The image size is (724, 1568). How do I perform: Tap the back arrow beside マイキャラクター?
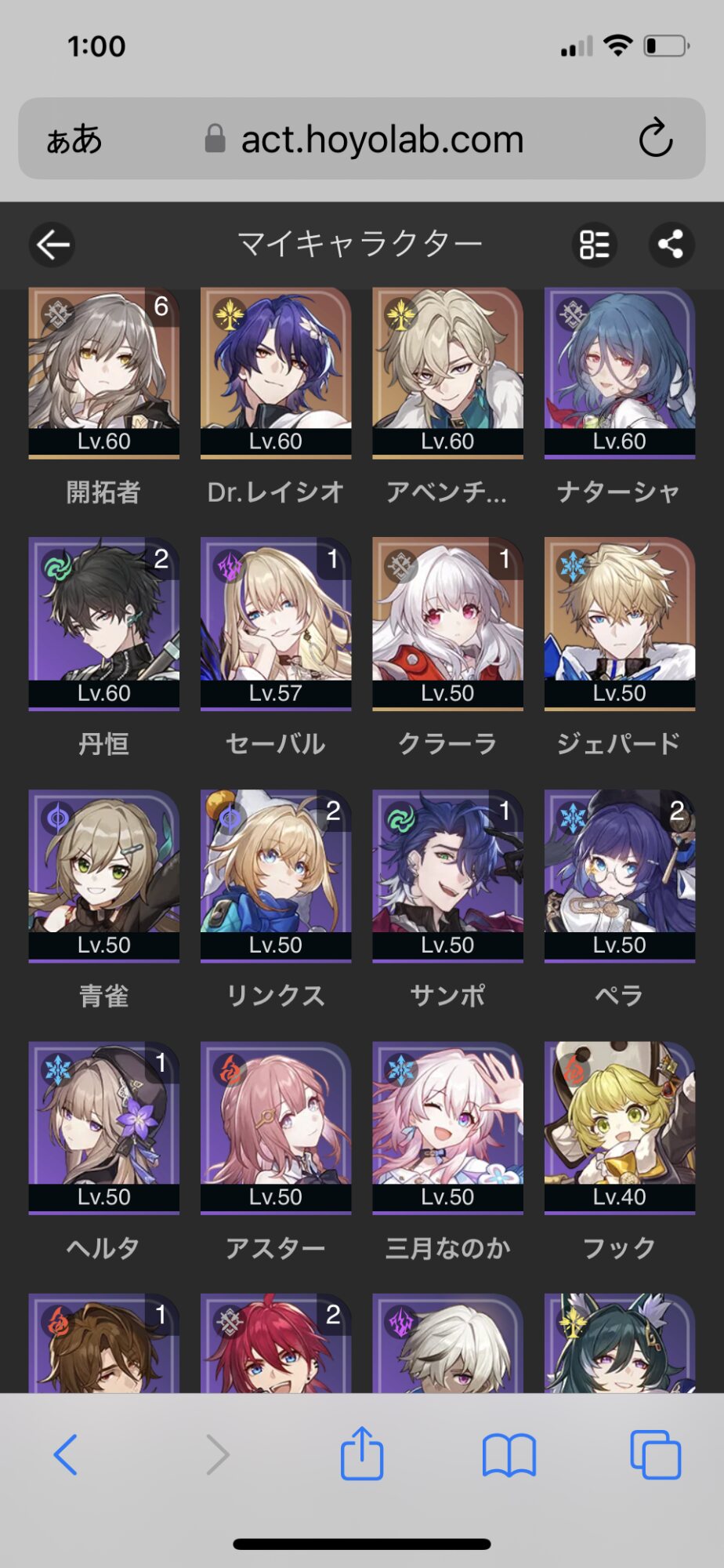(x=52, y=245)
